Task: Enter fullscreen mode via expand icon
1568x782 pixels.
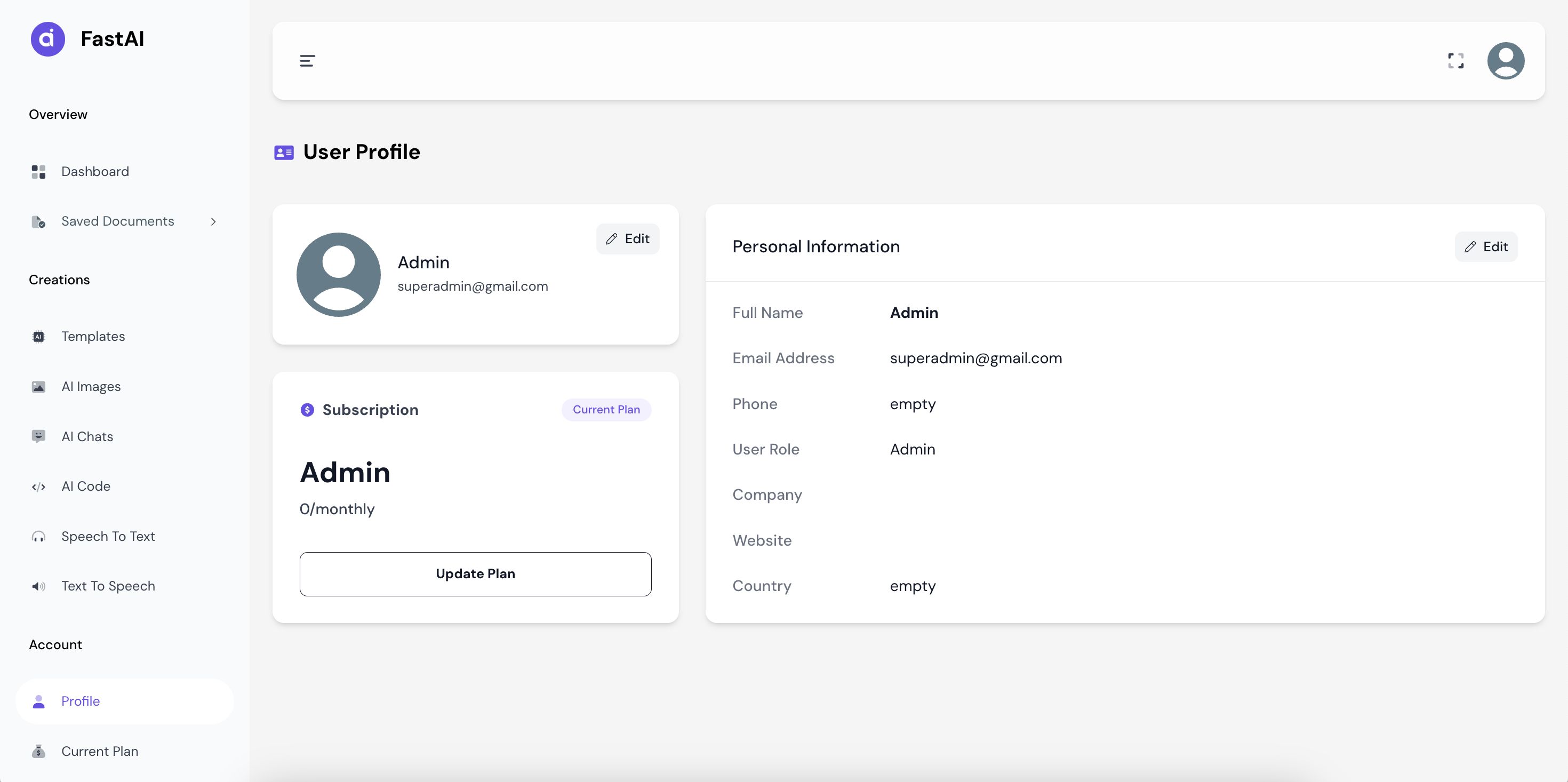Action: click(x=1455, y=61)
